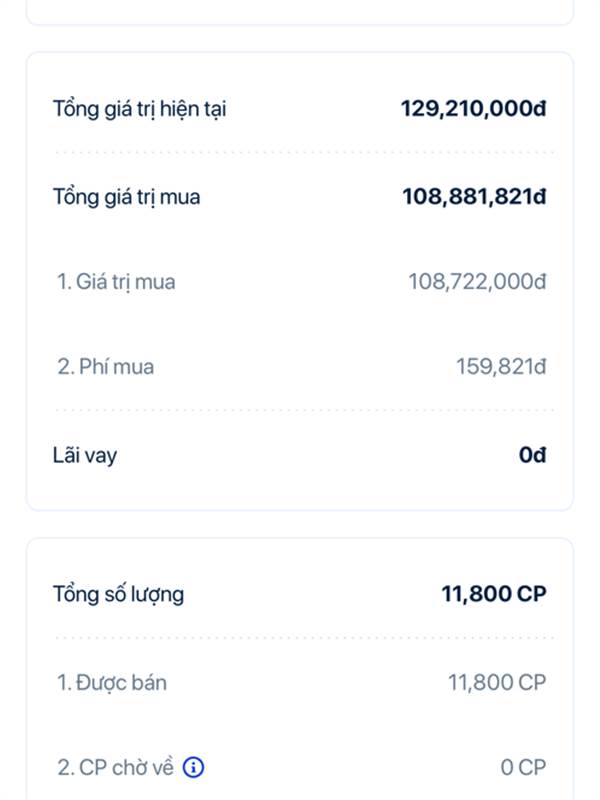This screenshot has width=600, height=800.
Task: Select the Lãi vay row label
Action: click(x=85, y=455)
